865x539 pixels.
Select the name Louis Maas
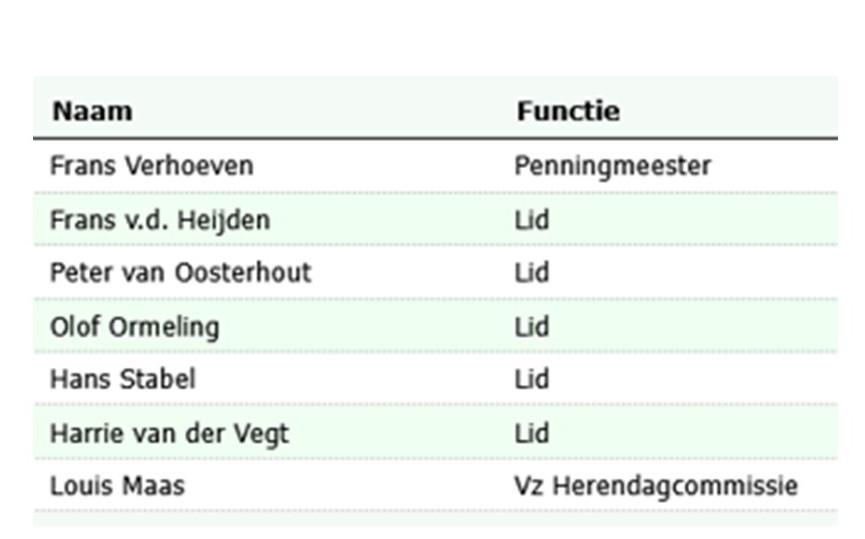coord(117,487)
